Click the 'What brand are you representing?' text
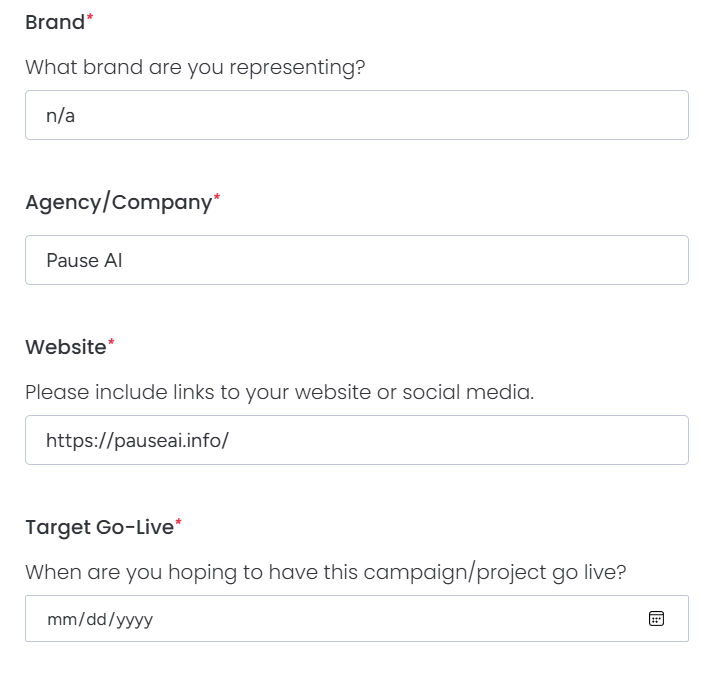 [x=195, y=68]
